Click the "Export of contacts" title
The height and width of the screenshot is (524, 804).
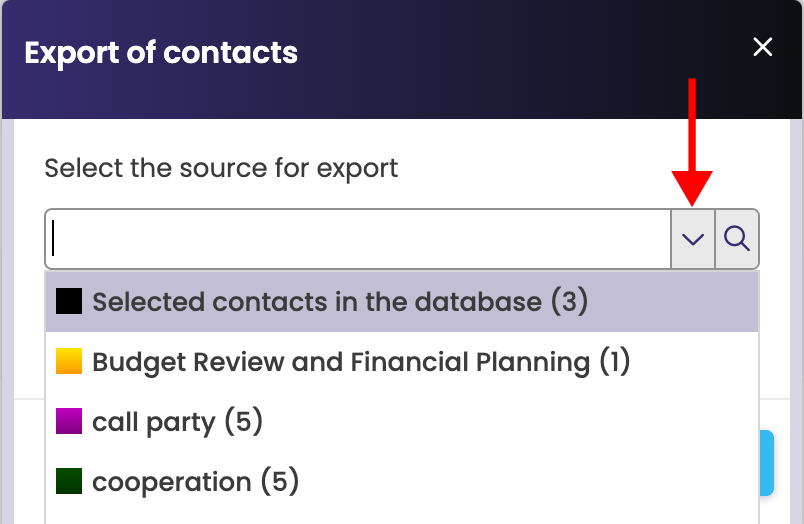161,52
